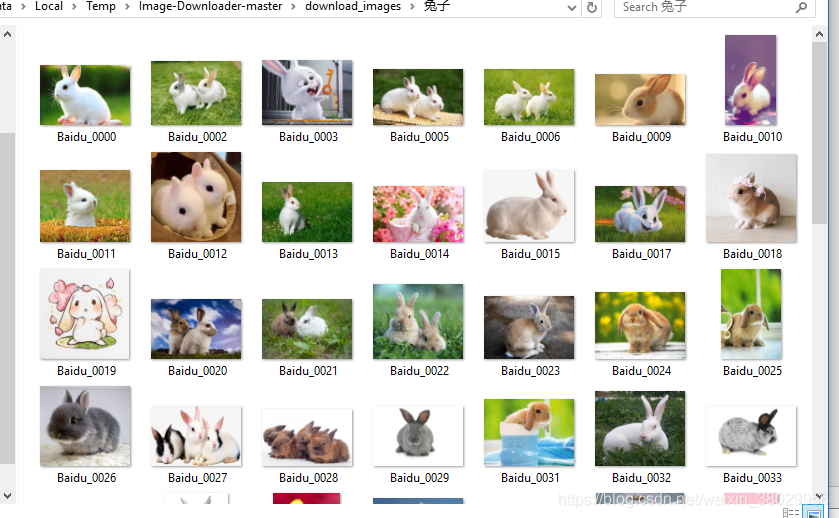The height and width of the screenshot is (518, 839).
Task: Select Baidu_0023 image thumbnail
Action: click(x=529, y=327)
